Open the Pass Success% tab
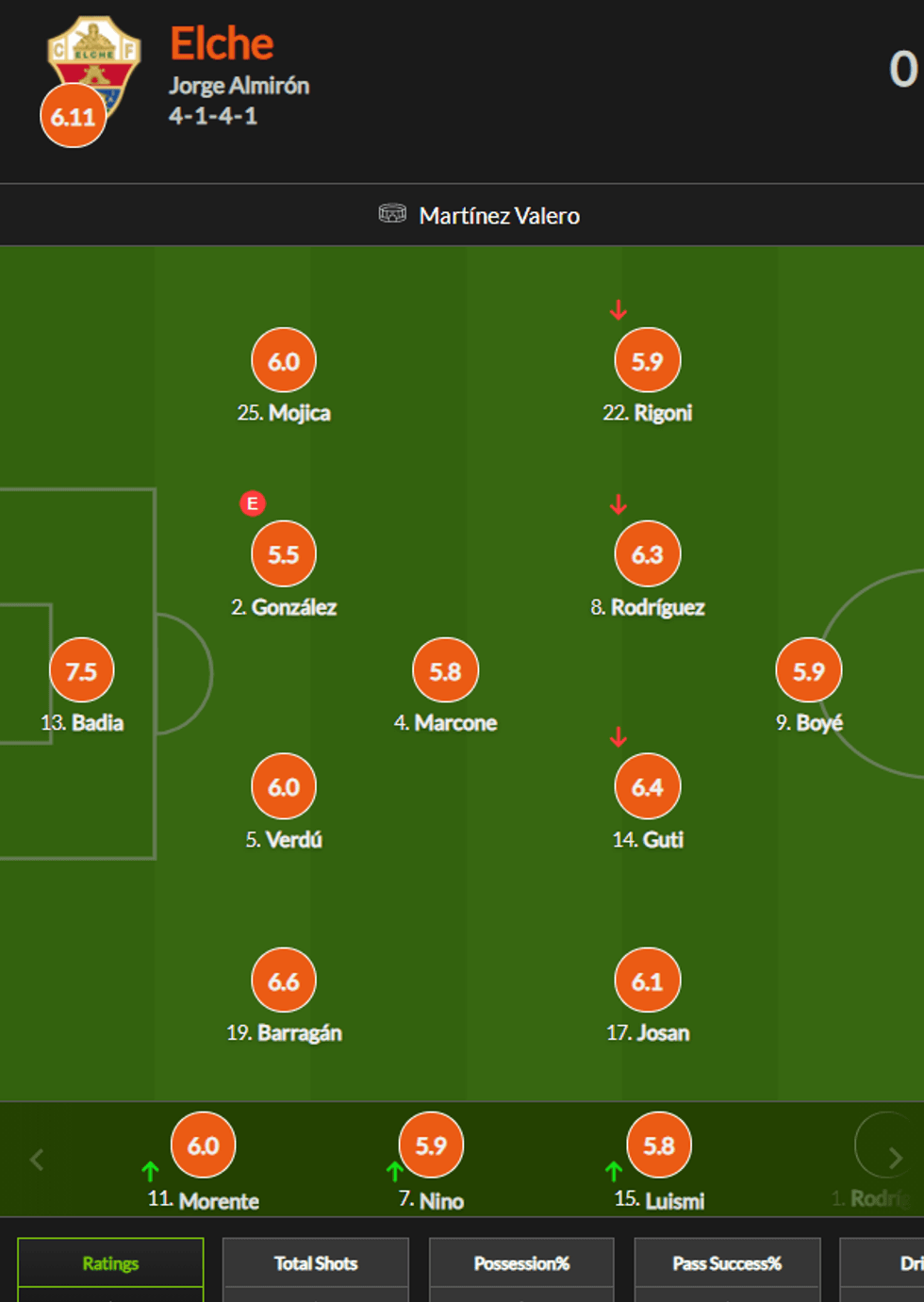This screenshot has width=924, height=1302. (727, 1263)
